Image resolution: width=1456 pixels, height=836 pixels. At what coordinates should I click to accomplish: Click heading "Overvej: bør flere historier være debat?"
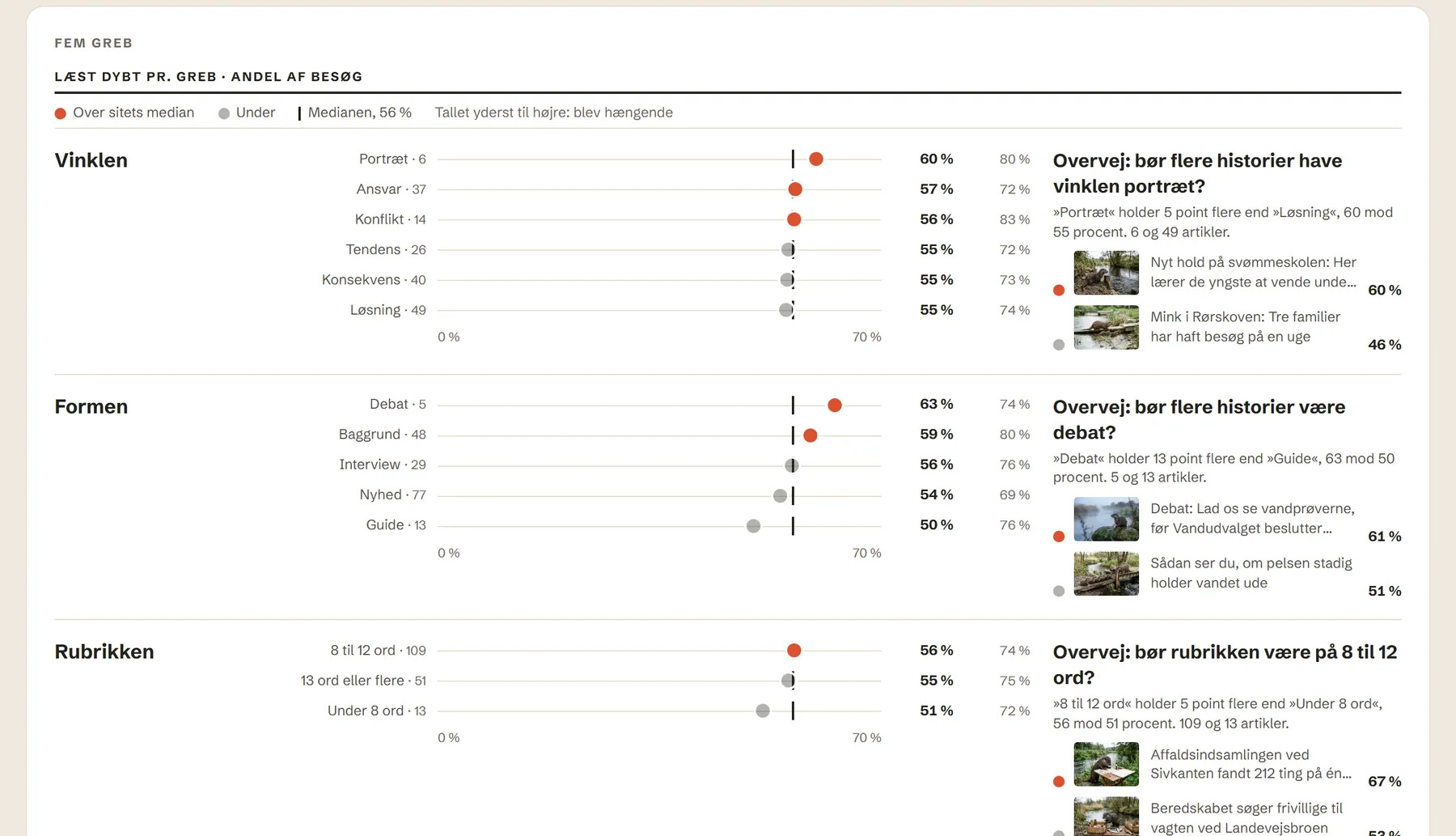pyautogui.click(x=1199, y=419)
